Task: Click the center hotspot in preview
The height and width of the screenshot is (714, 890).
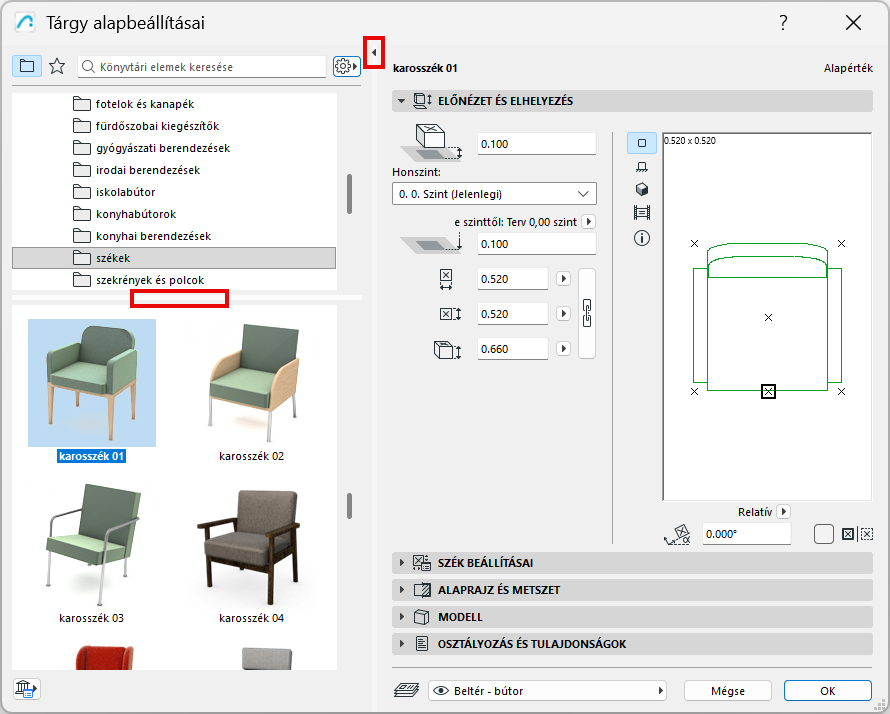Action: click(x=768, y=317)
